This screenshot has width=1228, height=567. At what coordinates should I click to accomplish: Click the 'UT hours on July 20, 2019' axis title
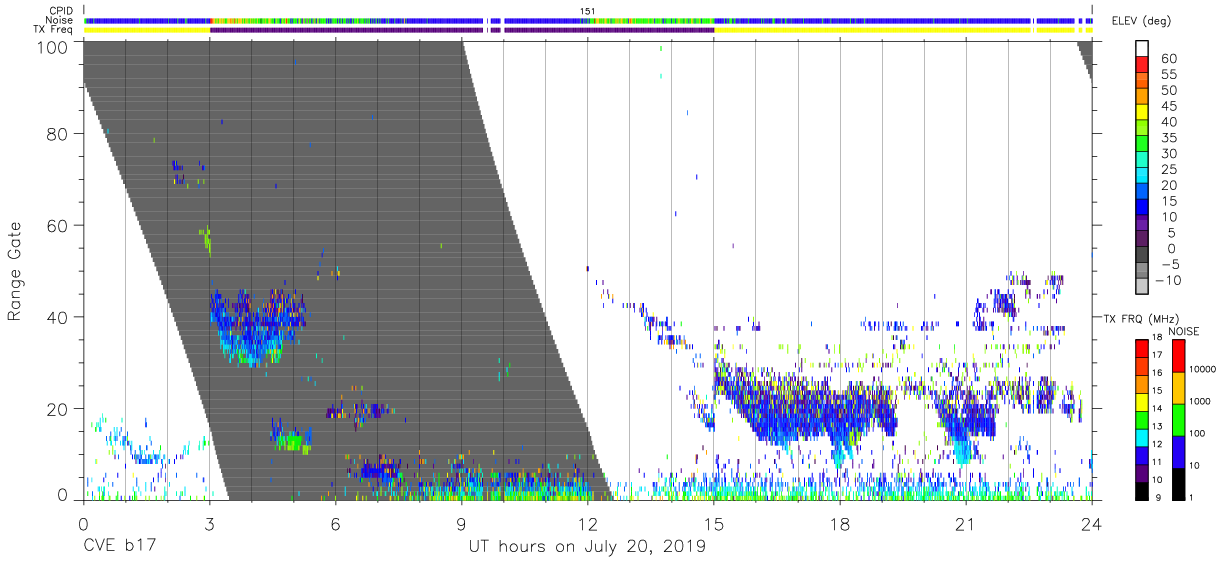point(587,547)
